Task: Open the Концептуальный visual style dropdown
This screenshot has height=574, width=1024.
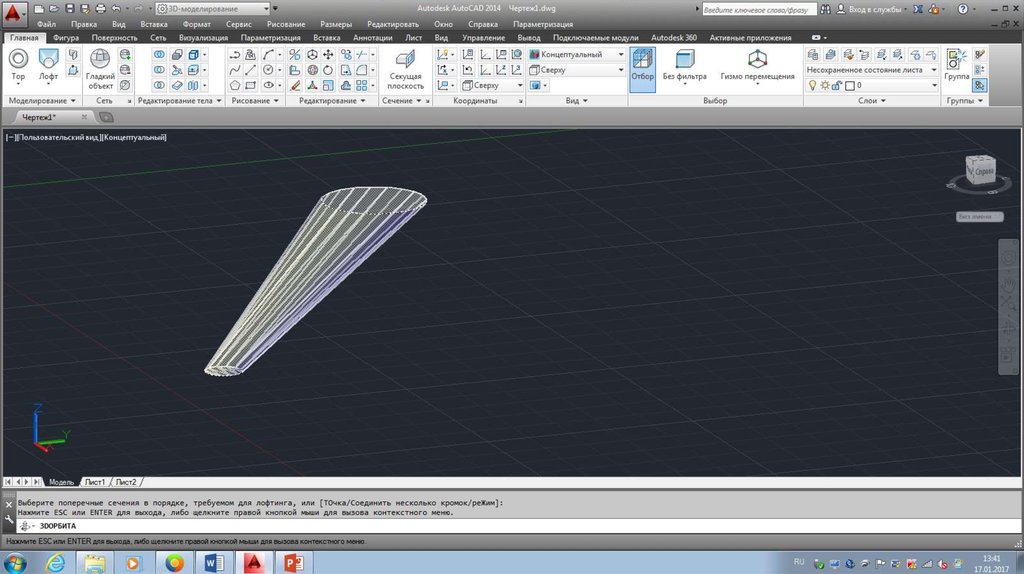Action: tap(577, 54)
